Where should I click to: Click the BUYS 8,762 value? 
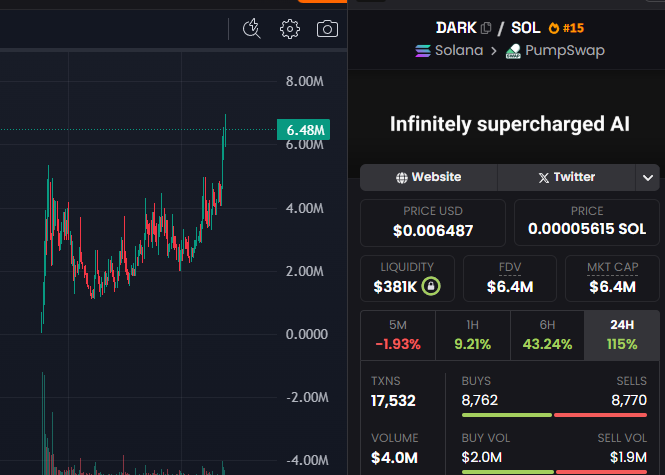(x=480, y=400)
